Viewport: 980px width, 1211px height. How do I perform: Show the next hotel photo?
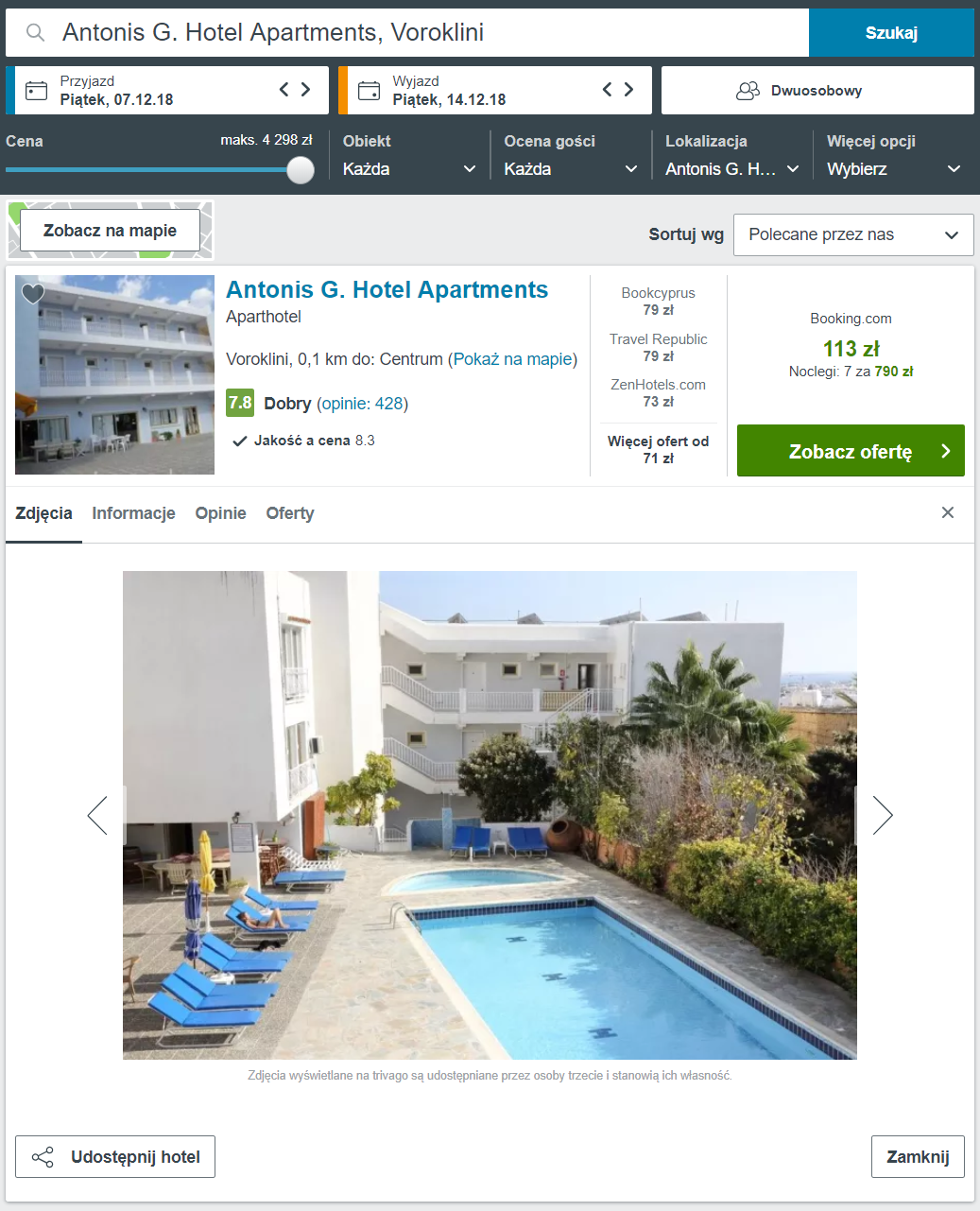pos(883,815)
